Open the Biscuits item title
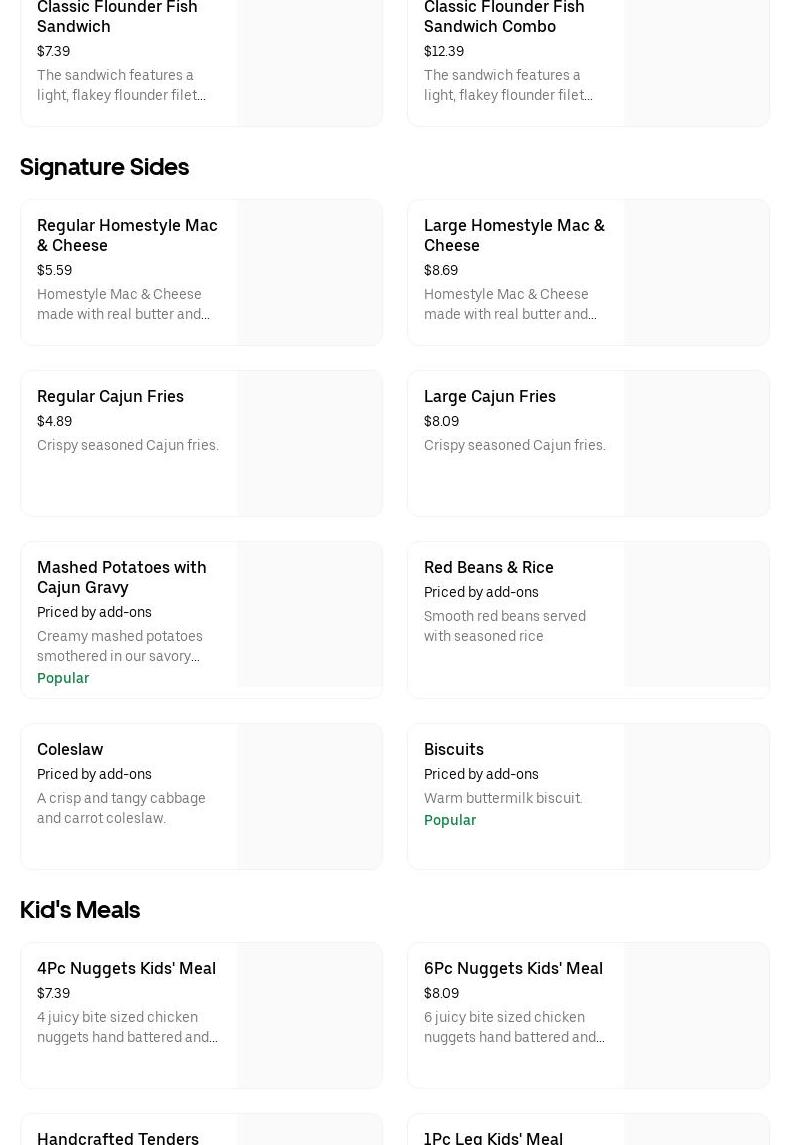804x1145 pixels. 454,749
